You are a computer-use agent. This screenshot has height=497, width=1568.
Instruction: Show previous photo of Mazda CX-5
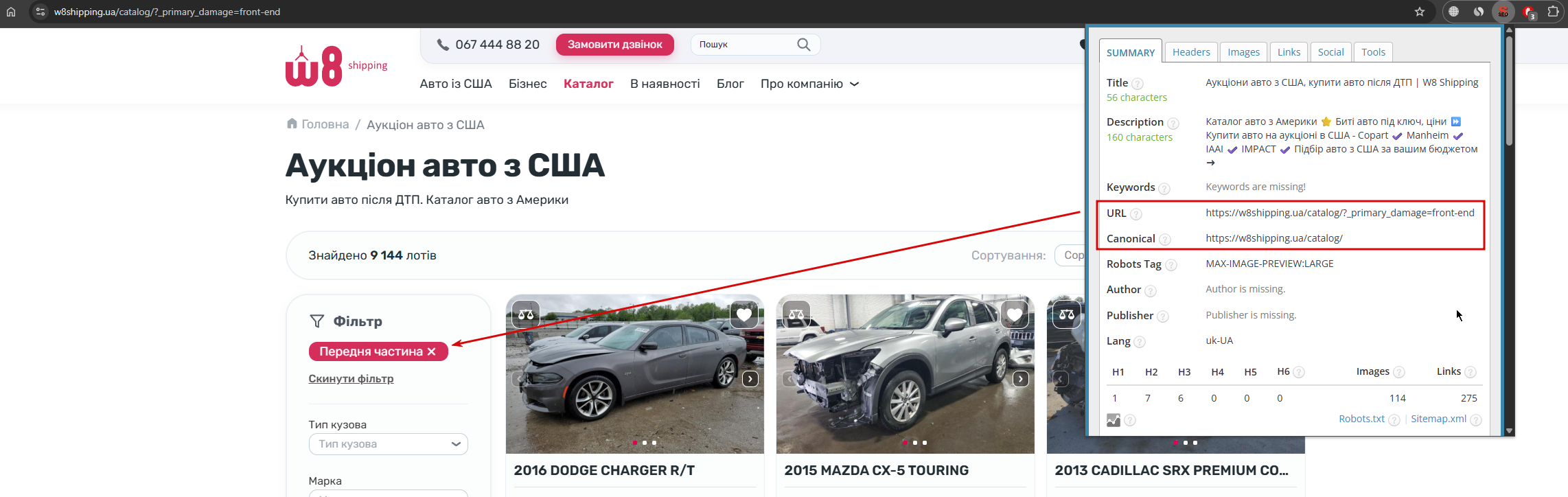pos(790,379)
